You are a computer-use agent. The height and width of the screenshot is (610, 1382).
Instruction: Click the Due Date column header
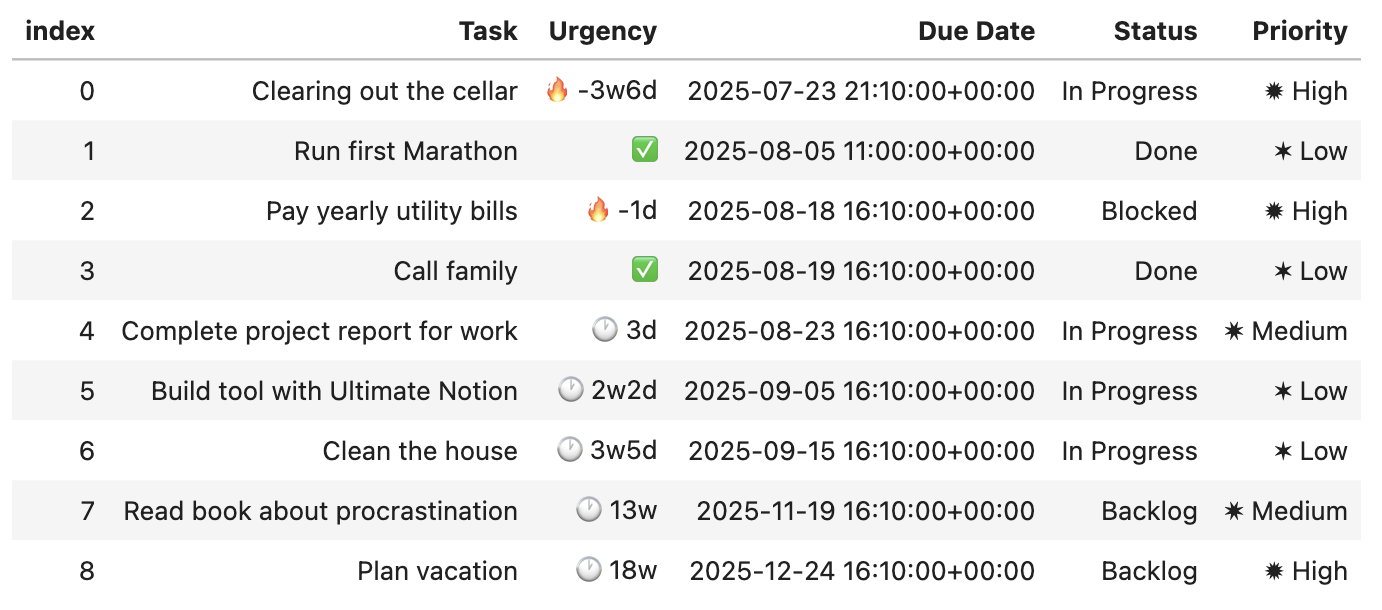(977, 31)
